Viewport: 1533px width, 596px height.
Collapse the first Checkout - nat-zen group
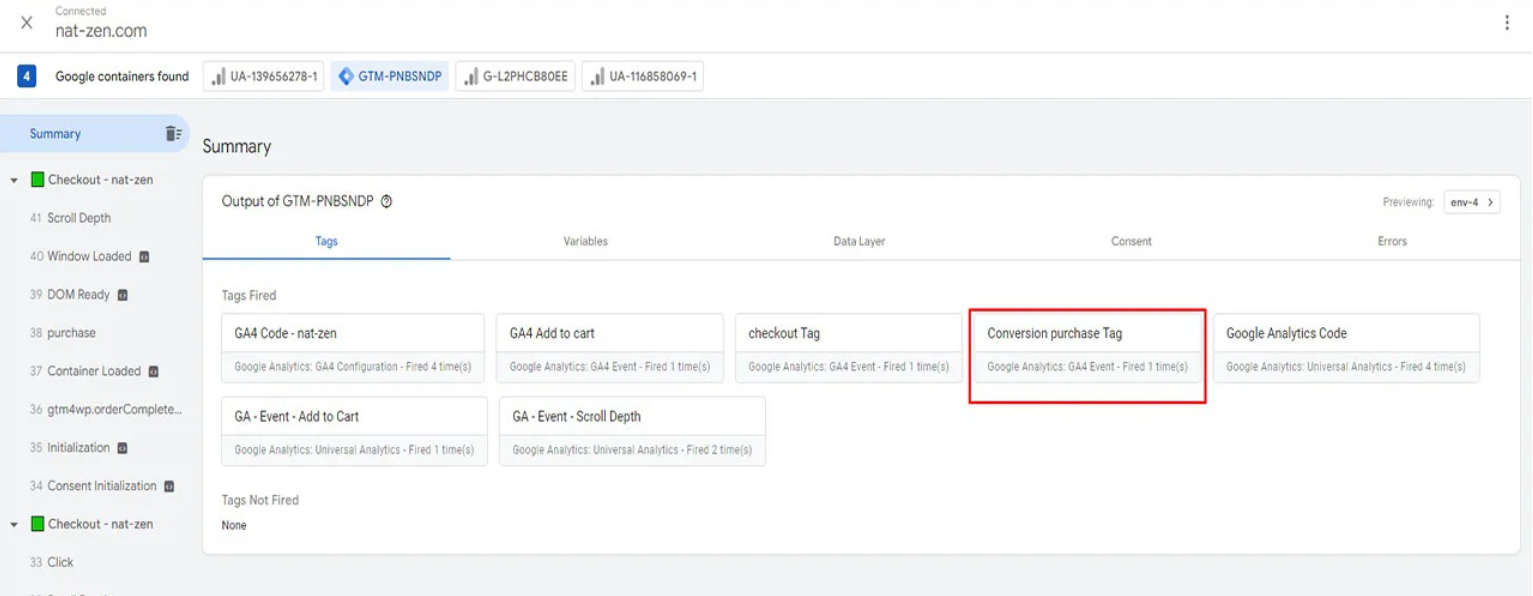coord(14,181)
